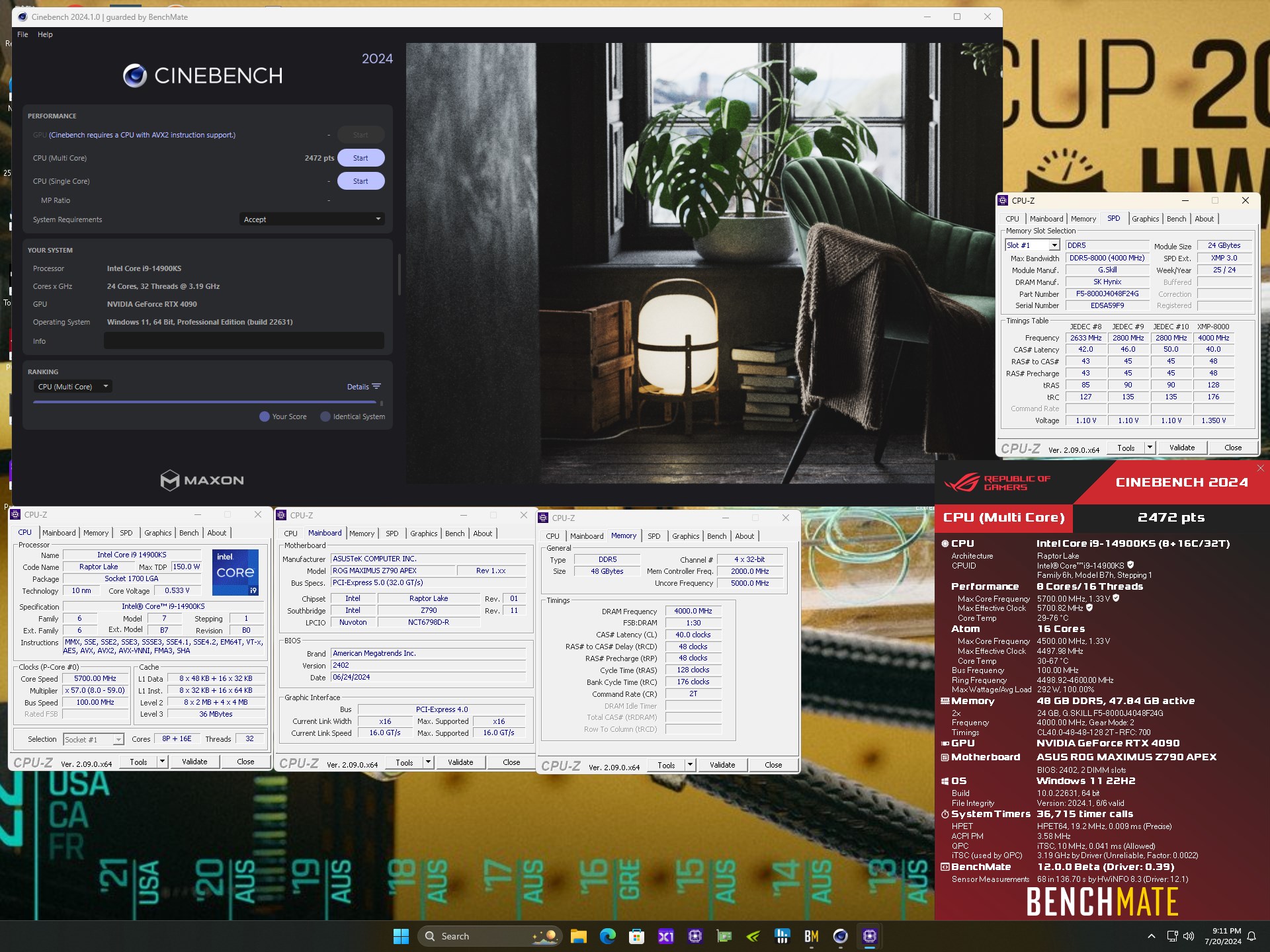Image resolution: width=1270 pixels, height=952 pixels.
Task: Start the CPU (Multi Core) benchmark
Action: pos(360,158)
